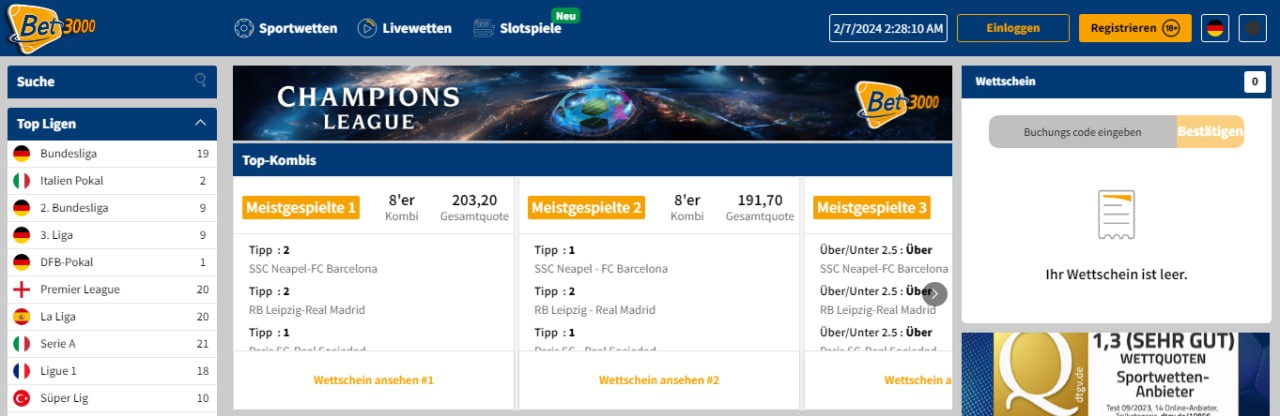Select 3. Liga league
This screenshot has height=416, width=1280.
pyautogui.click(x=112, y=235)
